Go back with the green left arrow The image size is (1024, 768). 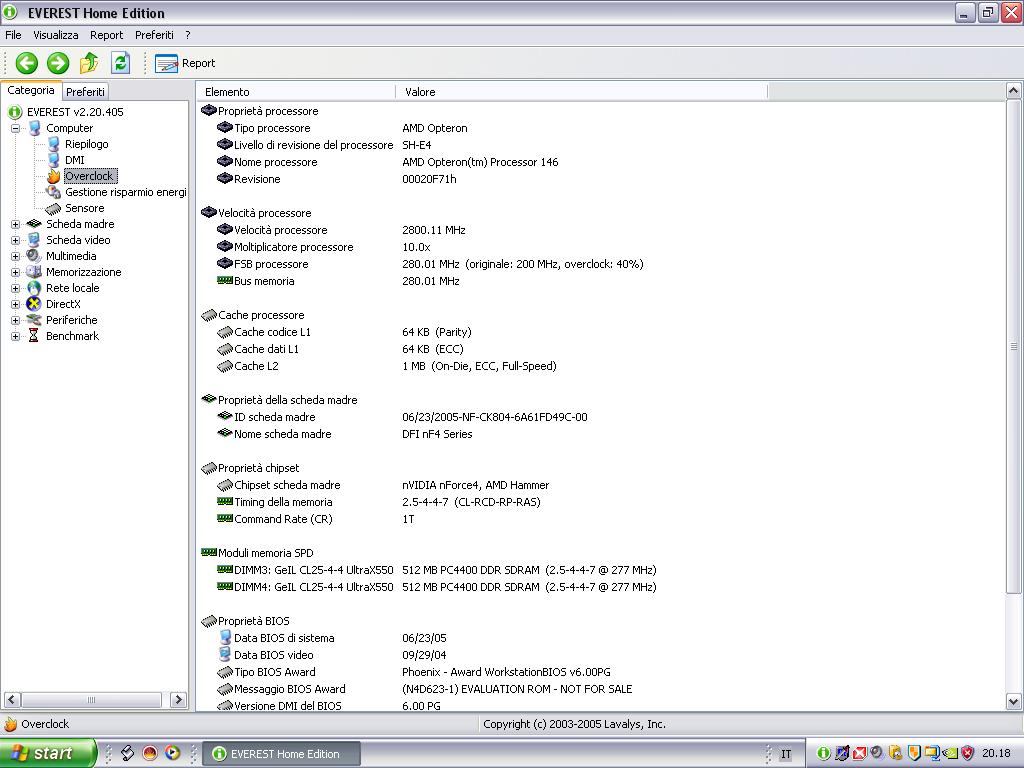point(27,63)
